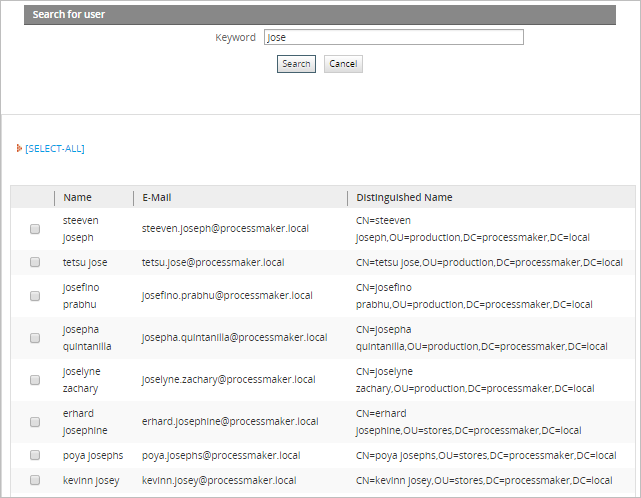The image size is (641, 498).
Task: Tick the kevinn josey checkbox
Action: 35,480
